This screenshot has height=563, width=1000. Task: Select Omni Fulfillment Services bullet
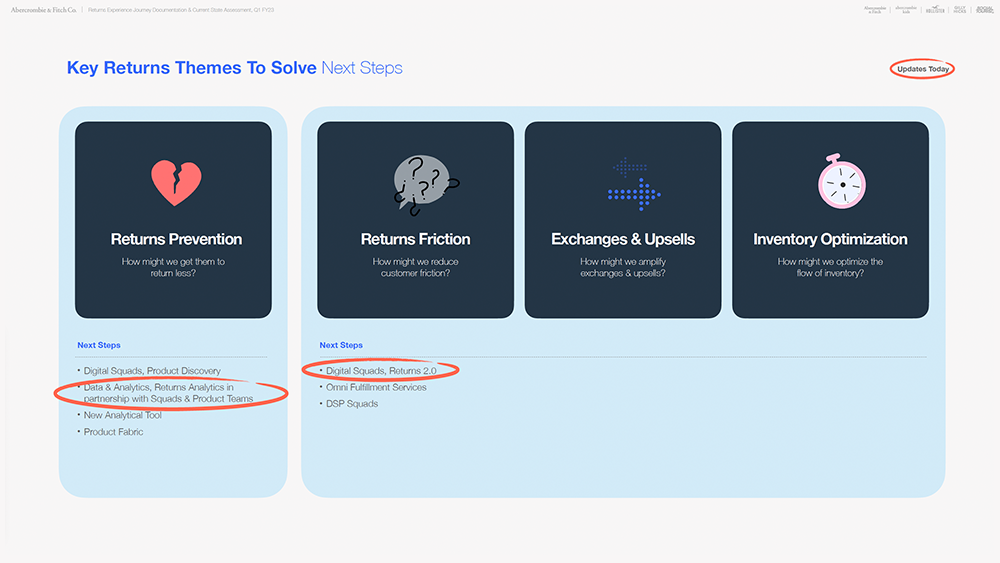(376, 387)
